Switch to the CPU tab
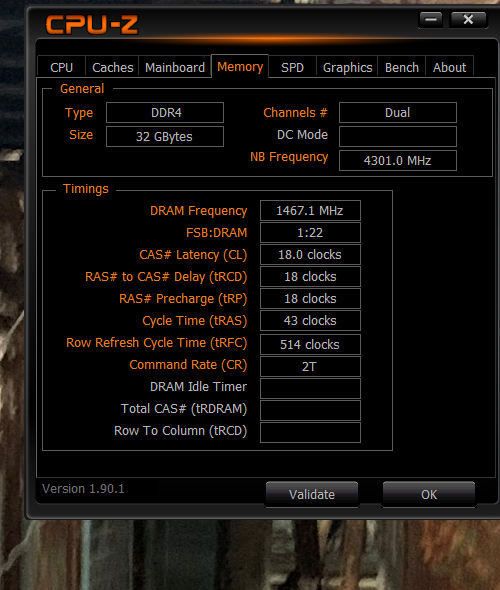The image size is (500, 590). tap(61, 67)
